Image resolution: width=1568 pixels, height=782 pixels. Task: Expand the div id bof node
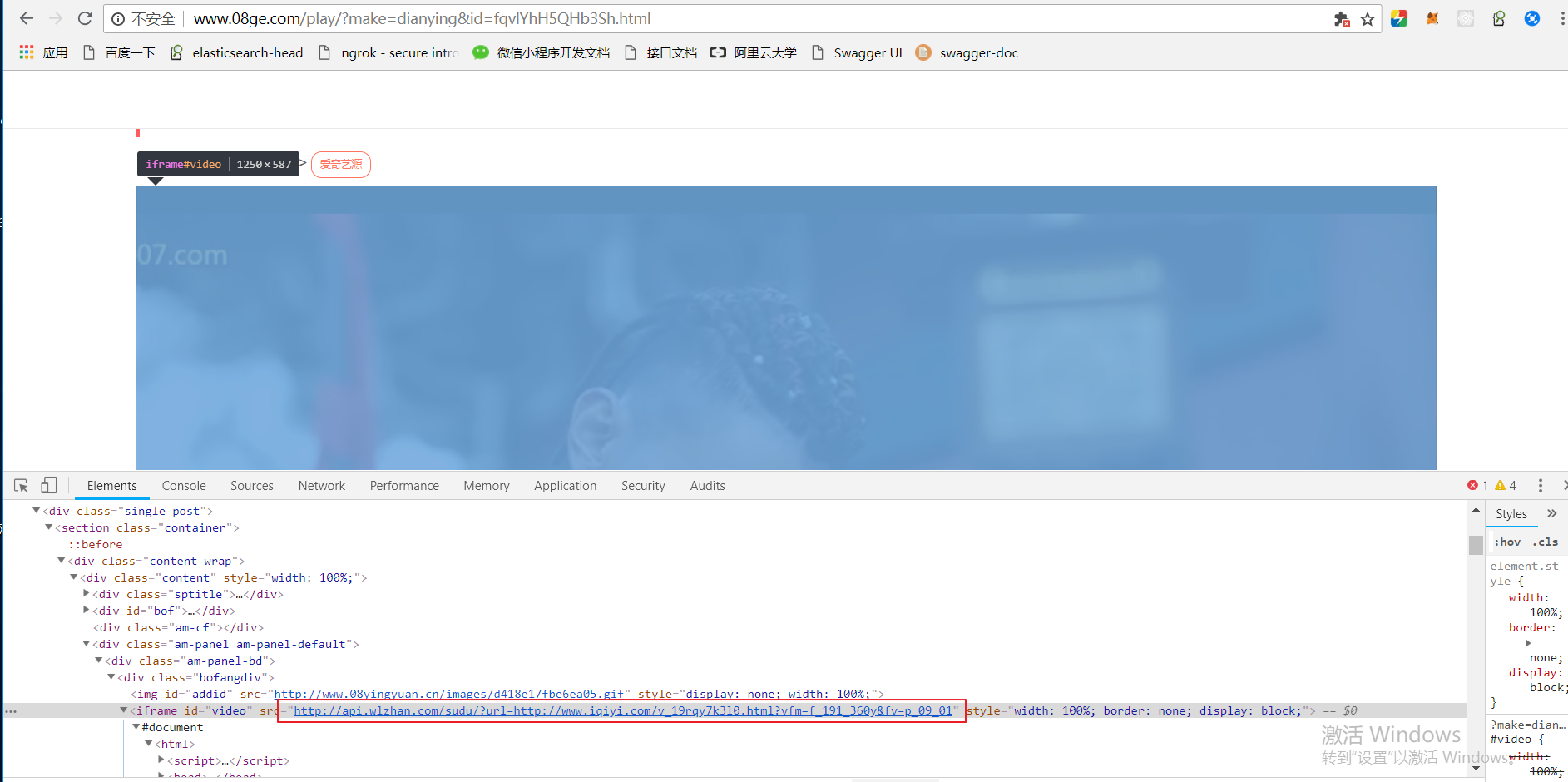87,611
